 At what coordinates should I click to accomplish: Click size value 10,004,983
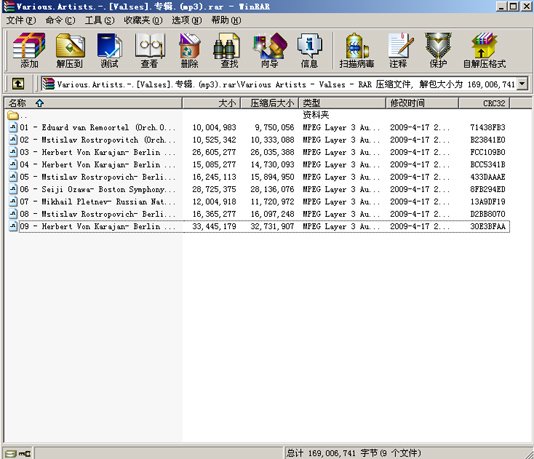pyautogui.click(x=214, y=127)
